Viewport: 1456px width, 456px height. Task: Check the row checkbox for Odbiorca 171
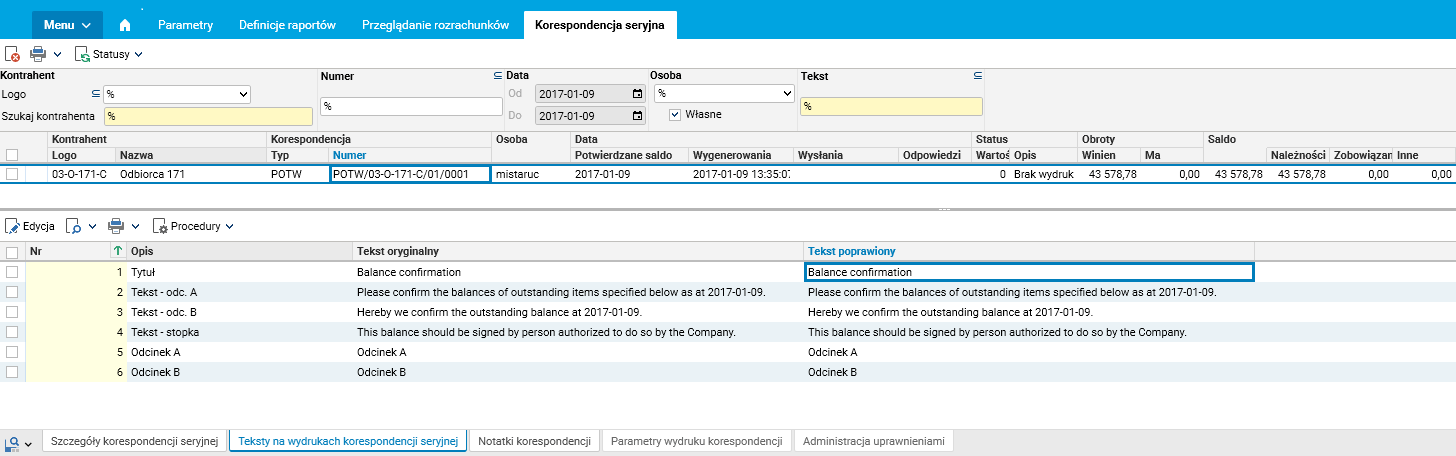[x=12, y=173]
